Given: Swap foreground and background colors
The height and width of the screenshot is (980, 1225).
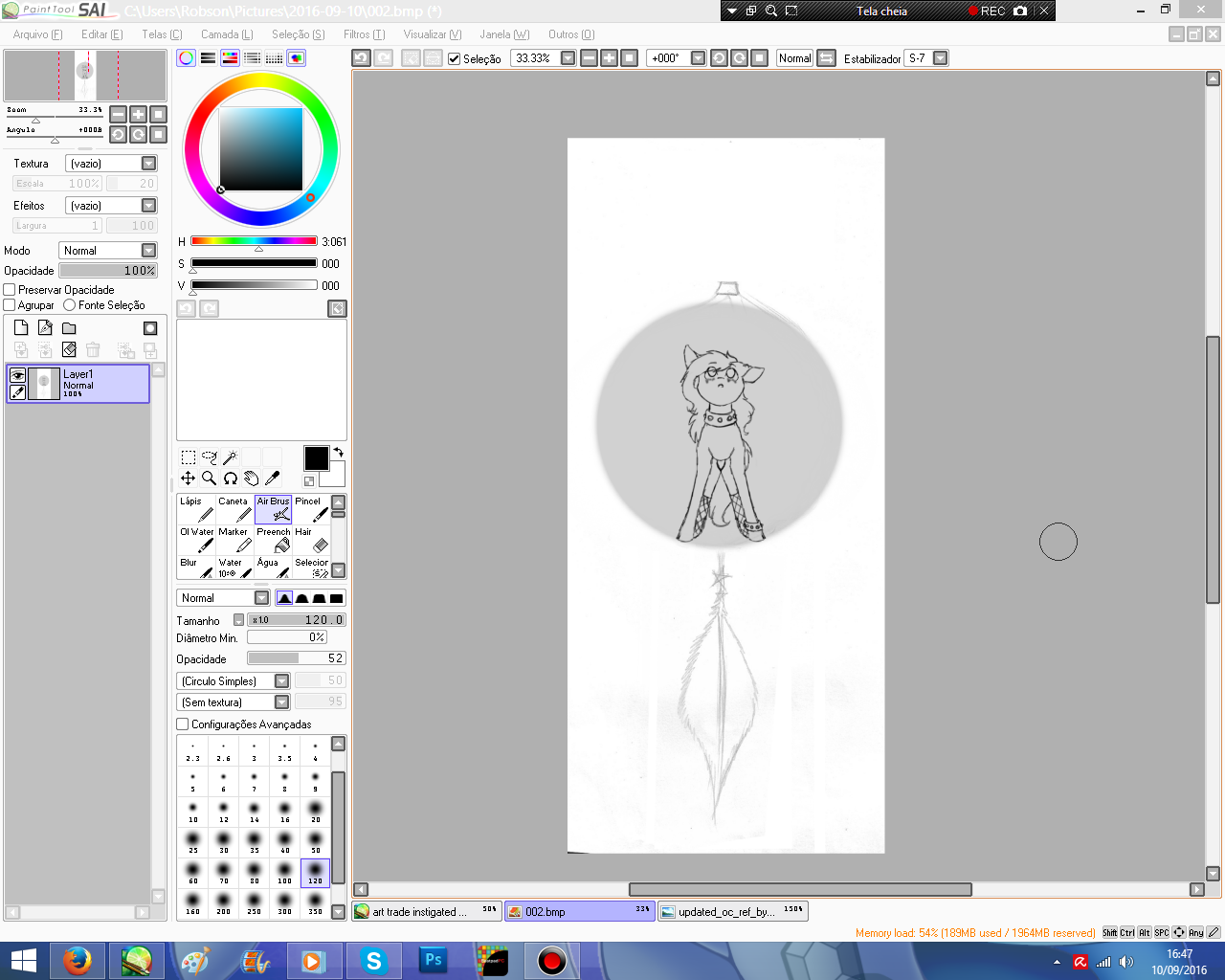Looking at the screenshot, I should tap(338, 452).
